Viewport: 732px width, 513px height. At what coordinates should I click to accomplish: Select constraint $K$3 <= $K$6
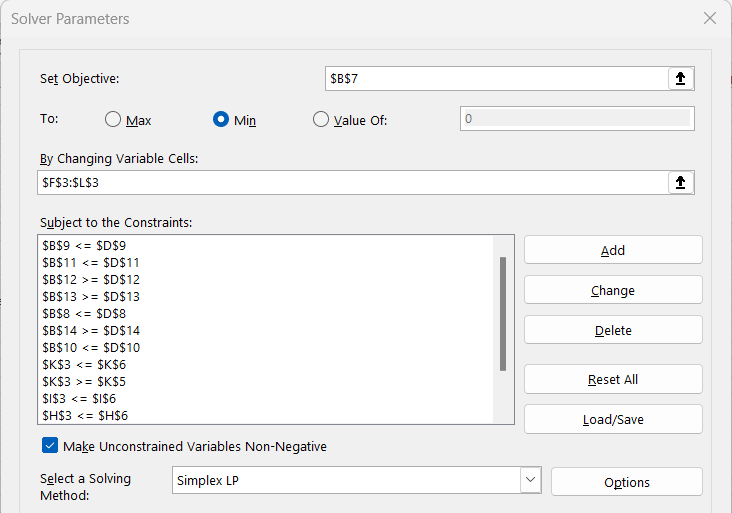pos(84,365)
